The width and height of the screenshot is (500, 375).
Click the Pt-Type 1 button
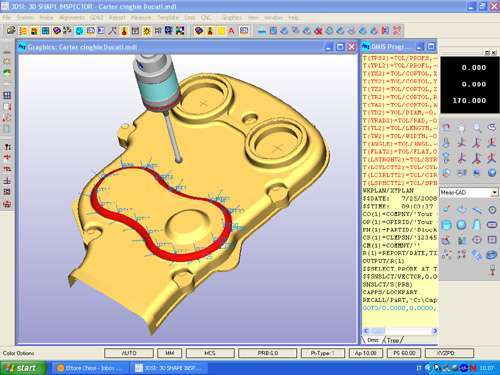(x=322, y=353)
